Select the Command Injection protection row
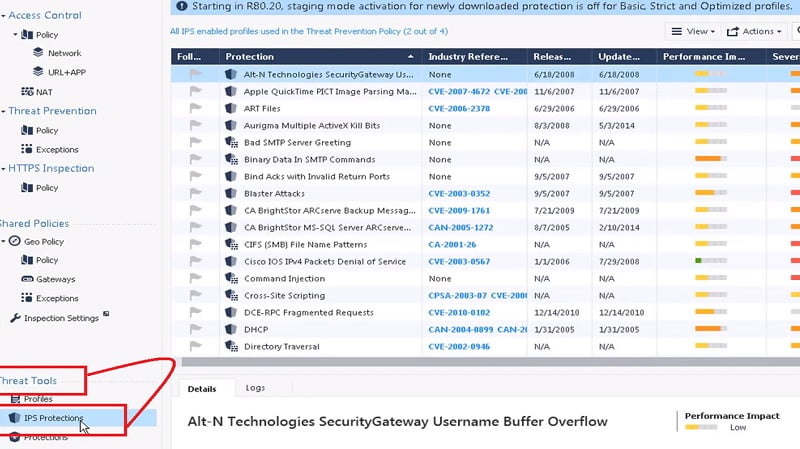 [485, 279]
